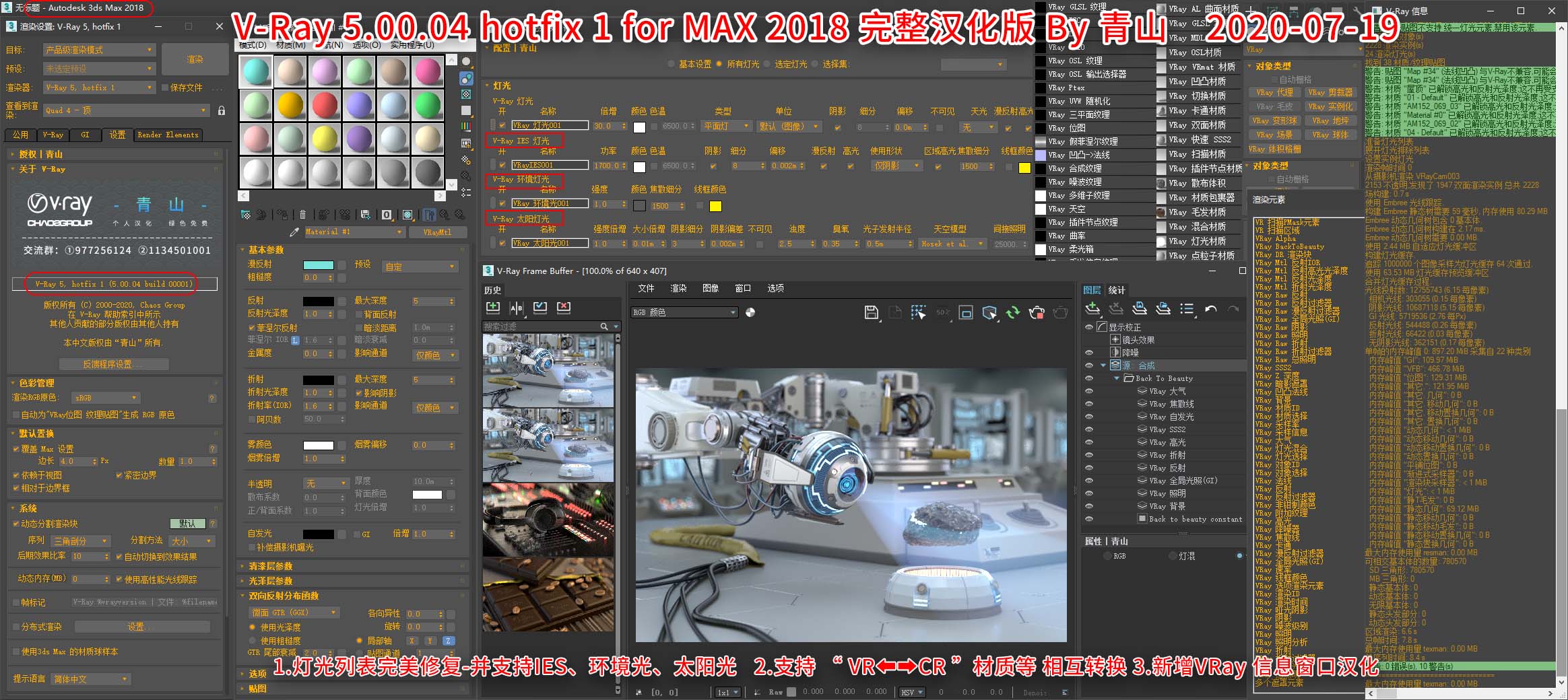Click the Save Layer Tree disk icon

1140,309
